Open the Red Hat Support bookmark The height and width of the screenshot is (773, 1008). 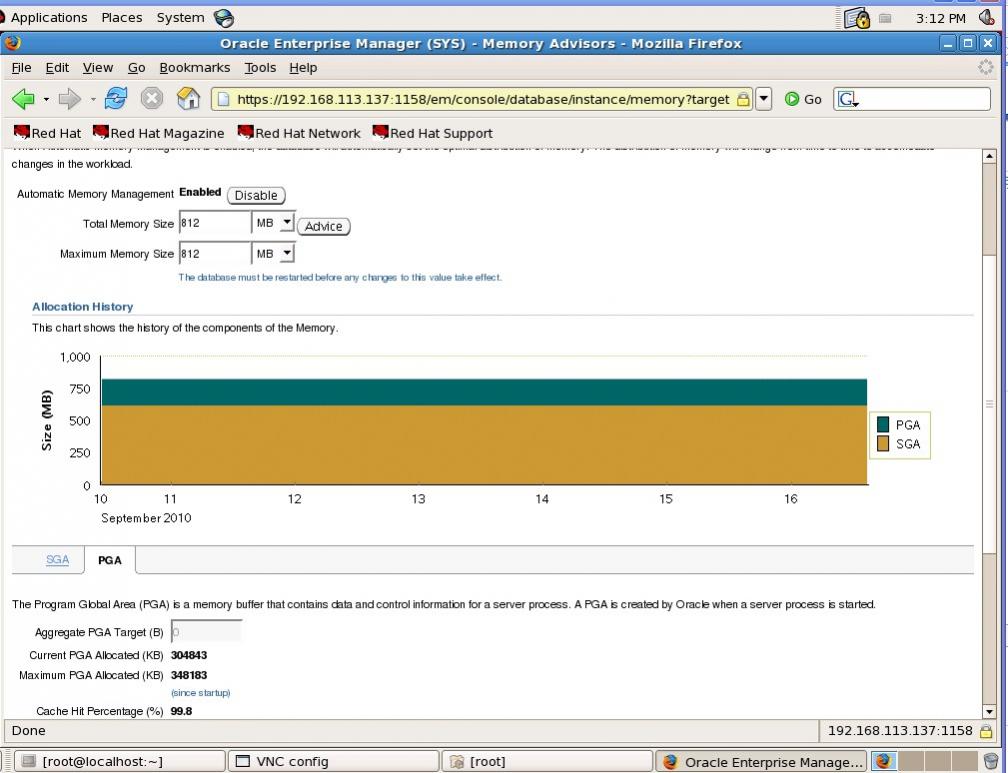point(433,133)
